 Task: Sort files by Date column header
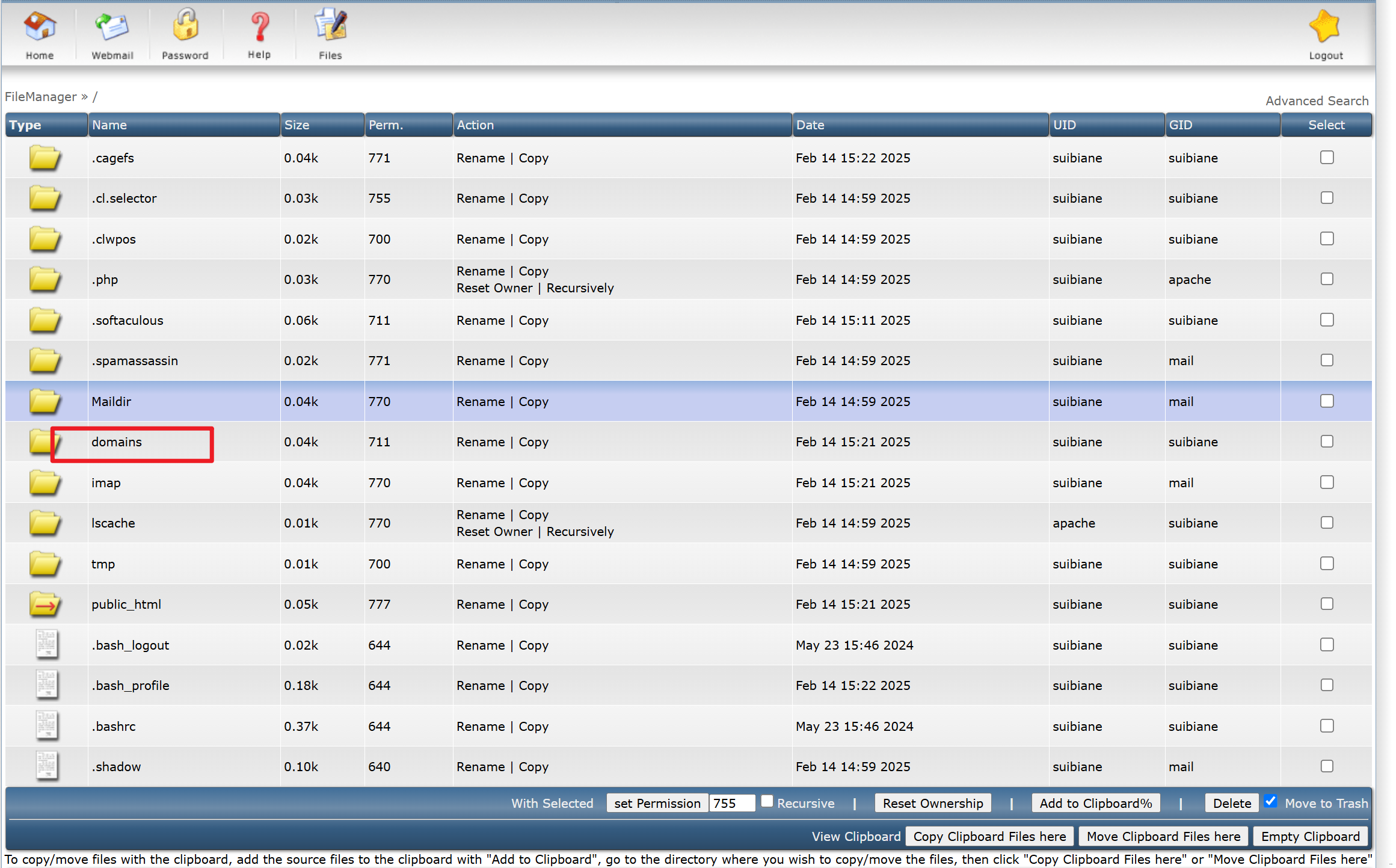point(810,125)
